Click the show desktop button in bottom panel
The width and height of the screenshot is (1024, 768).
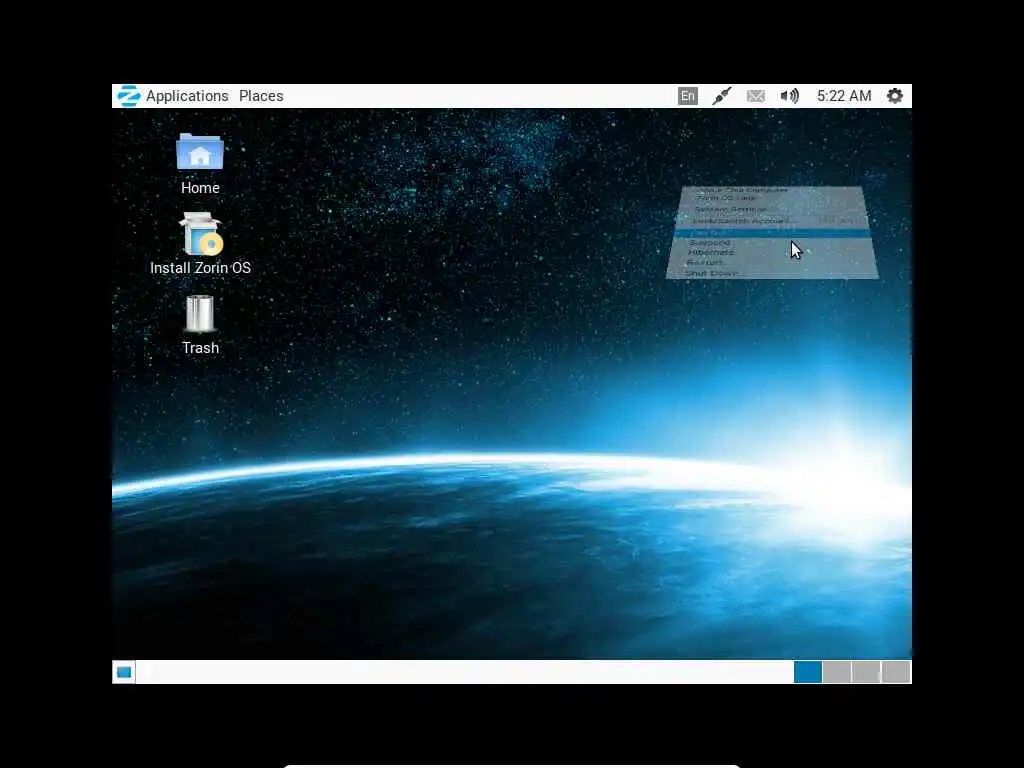[123, 672]
